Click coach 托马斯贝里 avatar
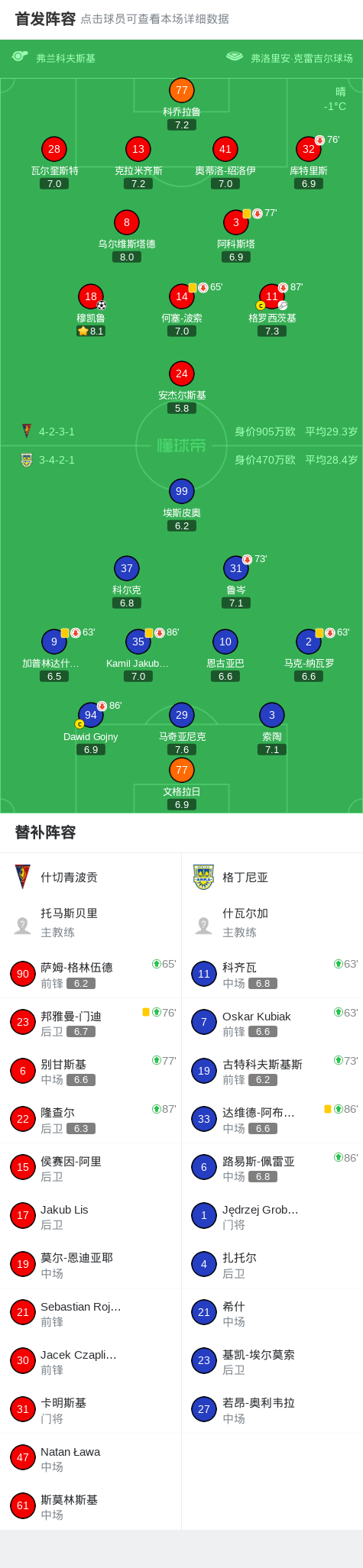Viewport: 363px width, 1568px height. tap(22, 926)
